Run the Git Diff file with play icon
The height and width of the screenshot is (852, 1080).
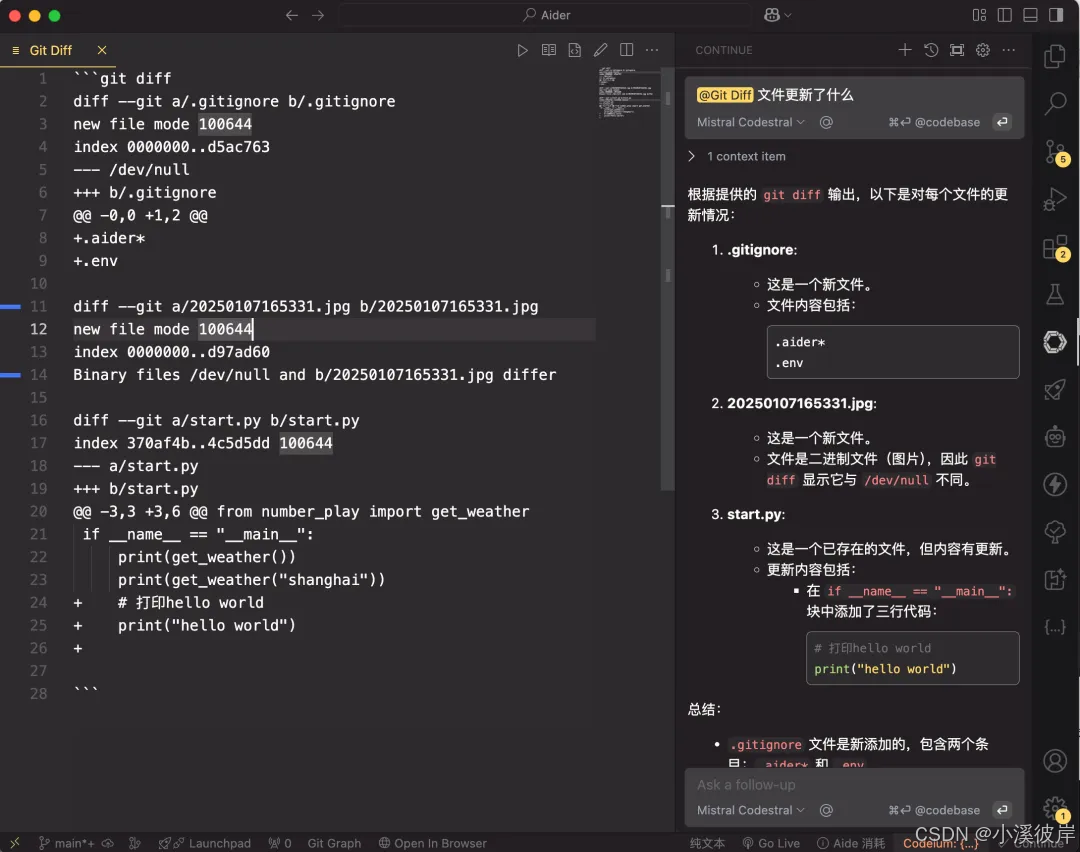pos(522,50)
